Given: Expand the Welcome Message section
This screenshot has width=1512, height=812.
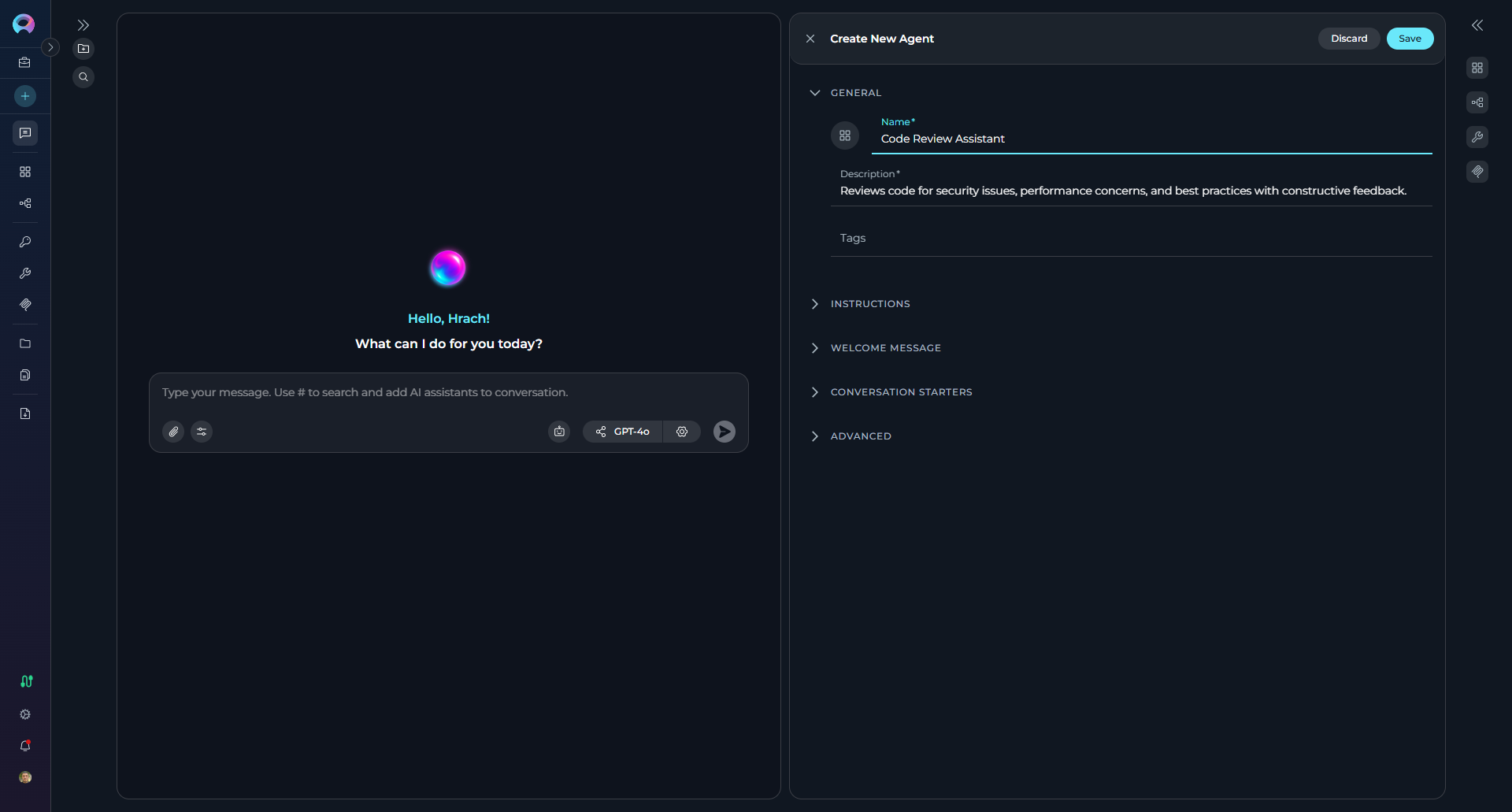Looking at the screenshot, I should (x=885, y=348).
